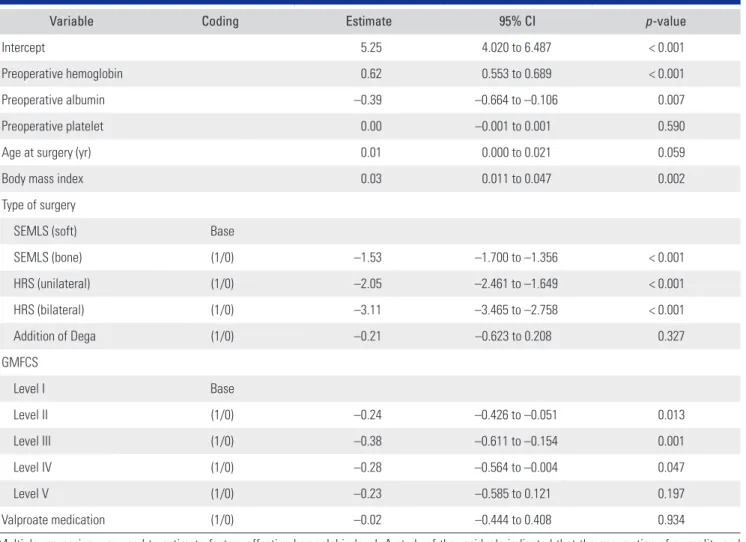Select the p-value 0.007
Screen dimensions: 746x542
click(x=671, y=100)
